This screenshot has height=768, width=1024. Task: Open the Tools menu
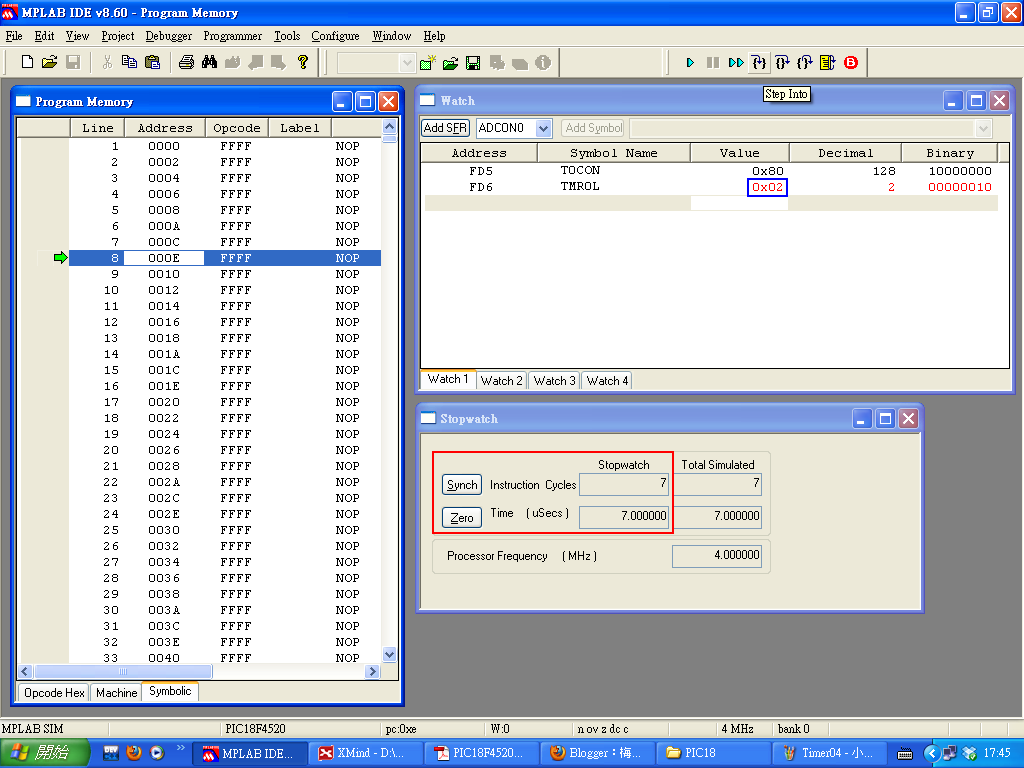(287, 36)
